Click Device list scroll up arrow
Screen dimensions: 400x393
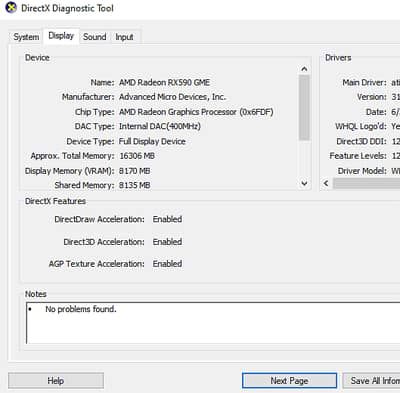coord(304,69)
